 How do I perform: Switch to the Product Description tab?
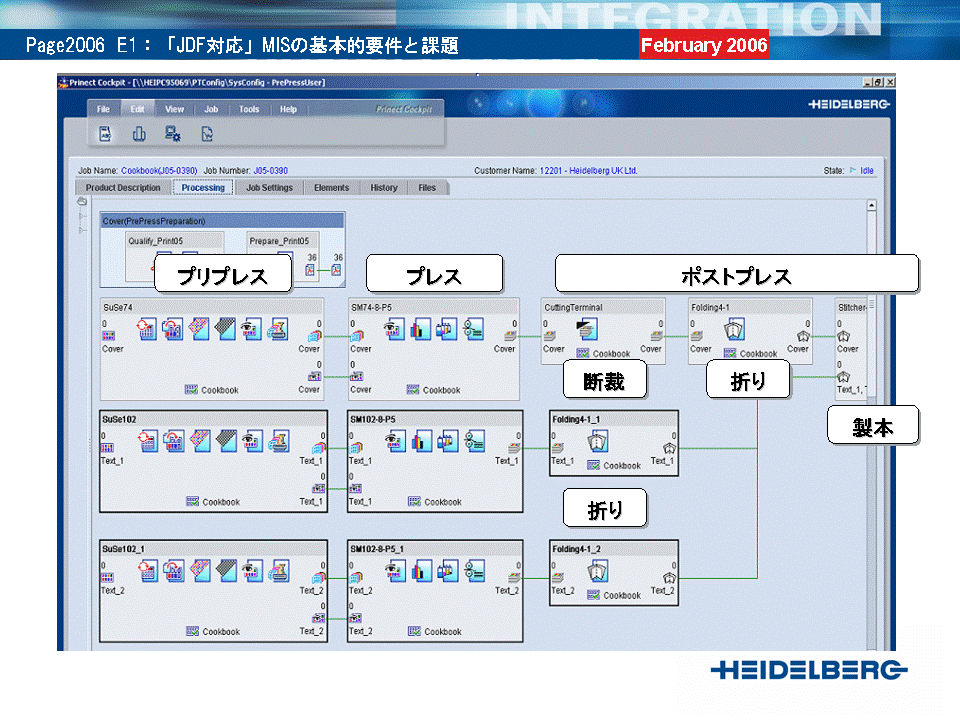[123, 188]
